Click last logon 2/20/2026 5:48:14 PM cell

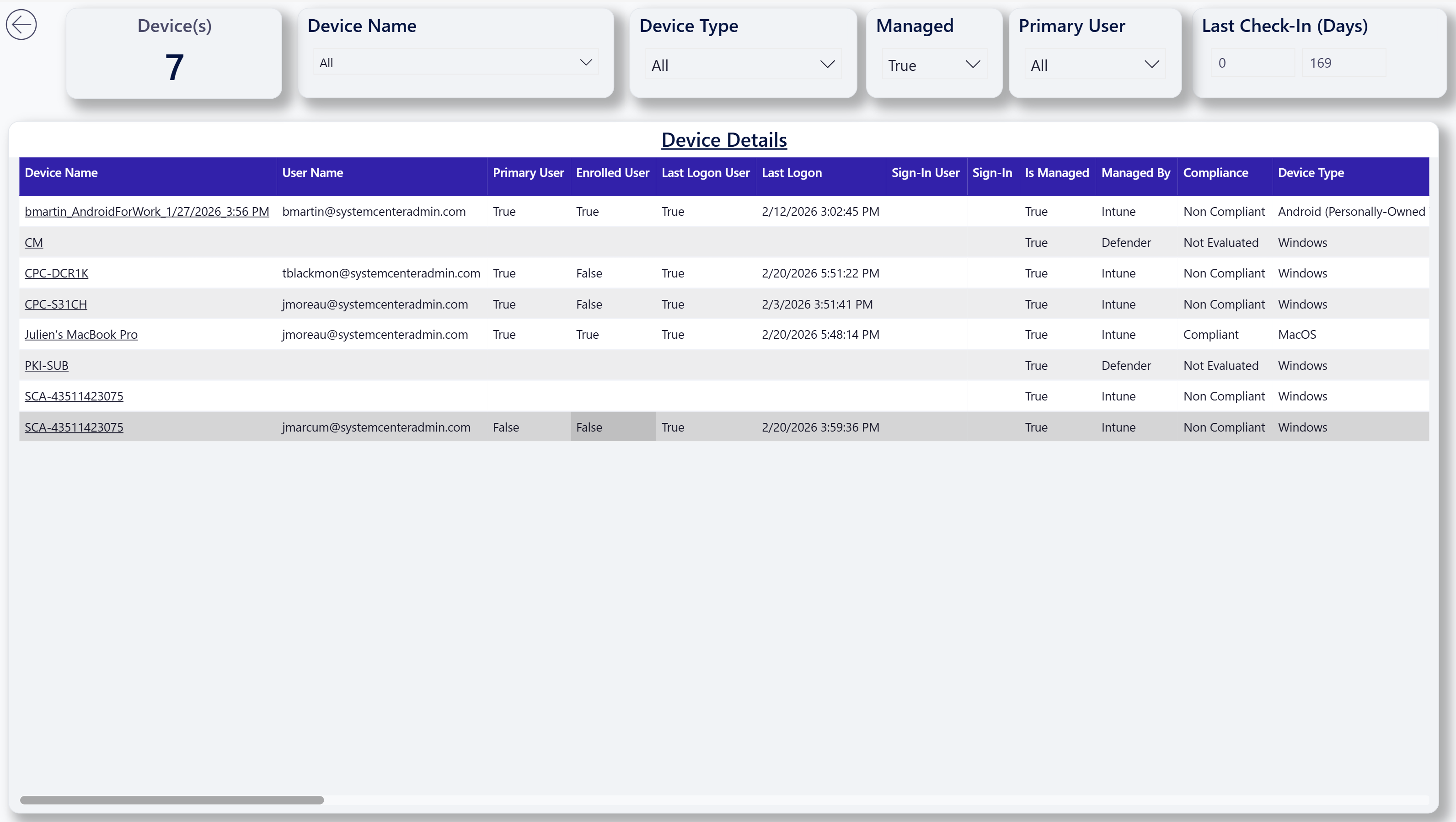pyautogui.click(x=820, y=335)
